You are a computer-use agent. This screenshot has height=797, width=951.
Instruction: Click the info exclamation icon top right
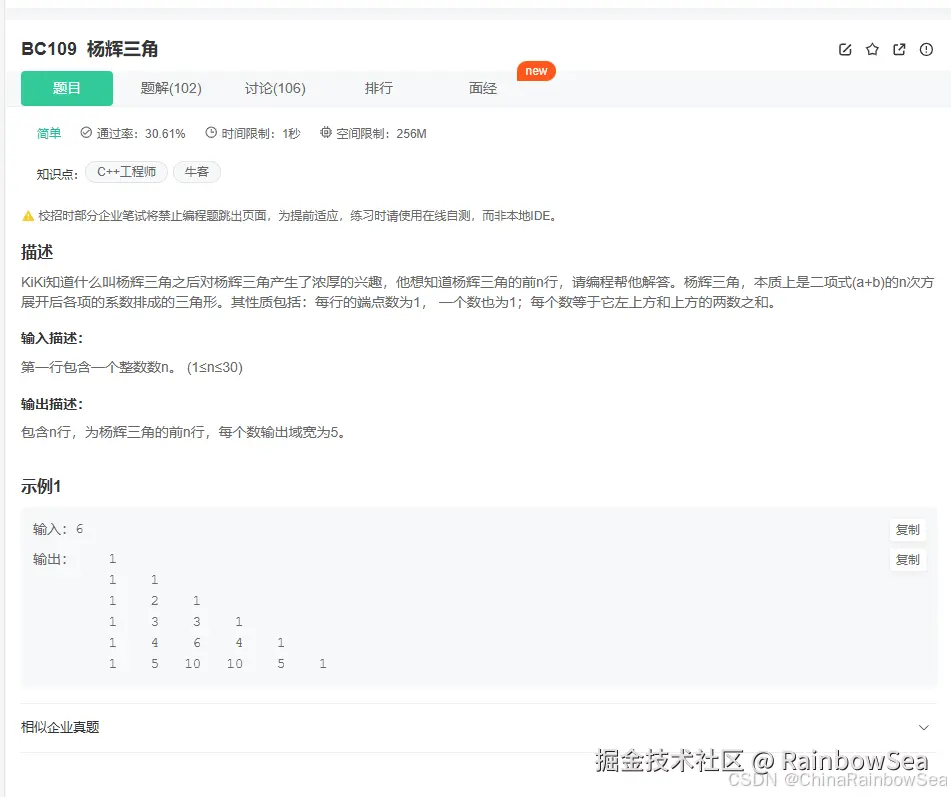click(926, 49)
